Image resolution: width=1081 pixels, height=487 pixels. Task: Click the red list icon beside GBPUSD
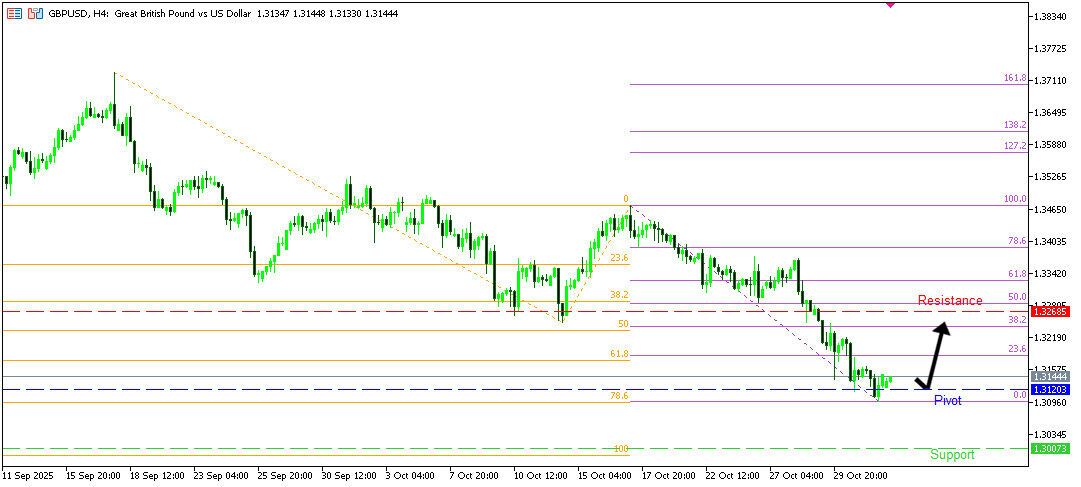point(14,14)
